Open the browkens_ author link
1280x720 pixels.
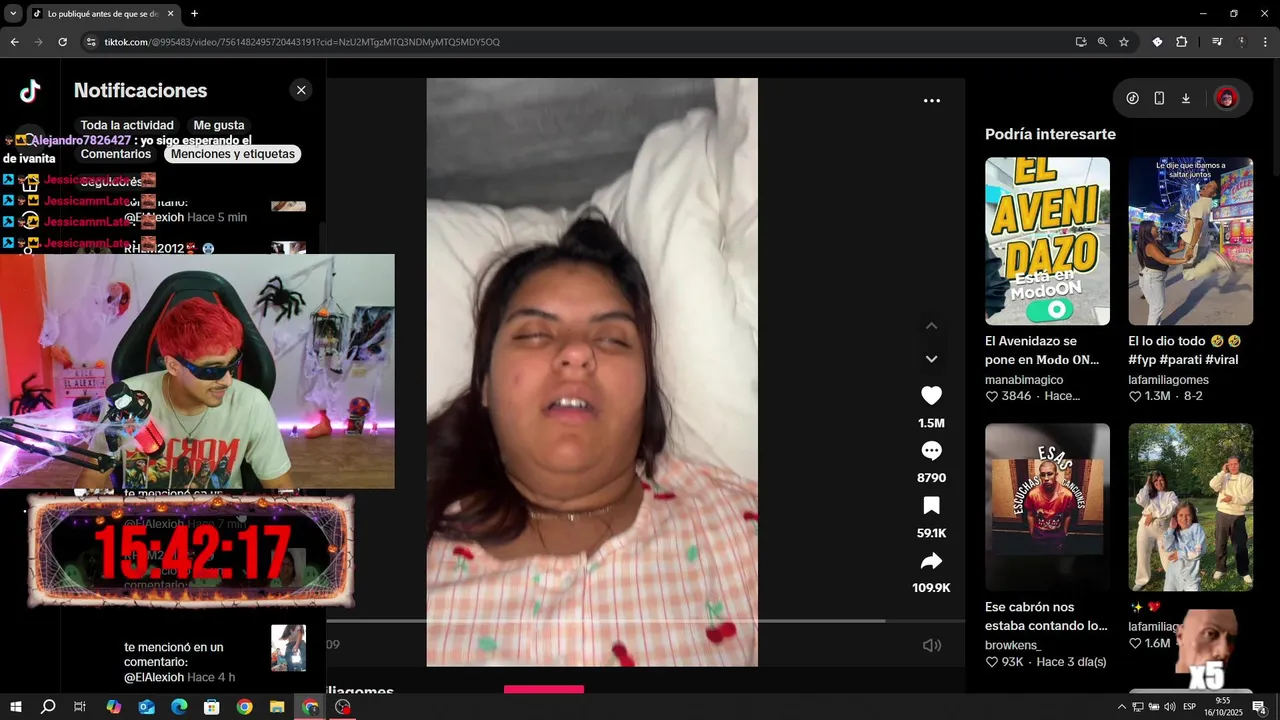click(x=1013, y=646)
